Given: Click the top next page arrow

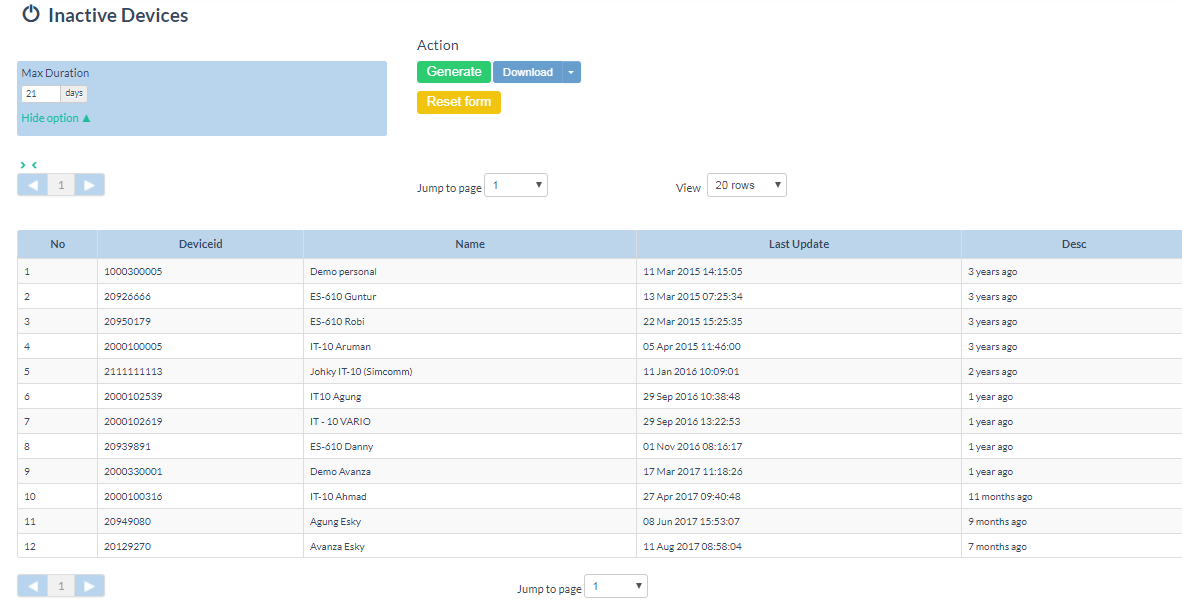Looking at the screenshot, I should [x=89, y=185].
